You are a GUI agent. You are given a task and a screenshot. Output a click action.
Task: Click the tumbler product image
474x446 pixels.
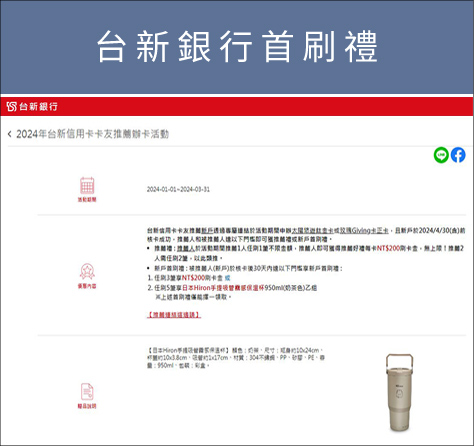coord(400,392)
